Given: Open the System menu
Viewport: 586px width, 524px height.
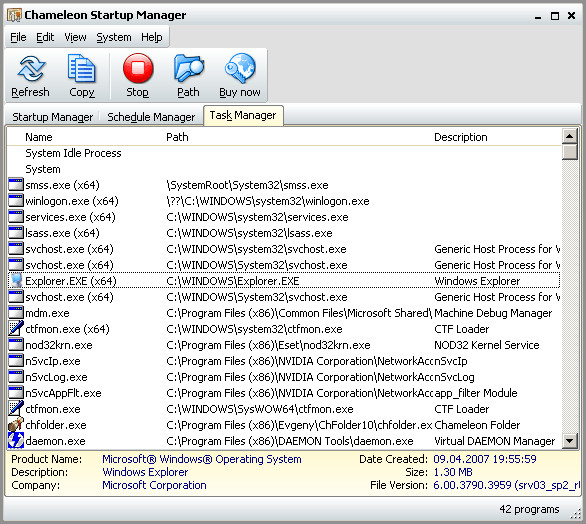Looking at the screenshot, I should (114, 37).
